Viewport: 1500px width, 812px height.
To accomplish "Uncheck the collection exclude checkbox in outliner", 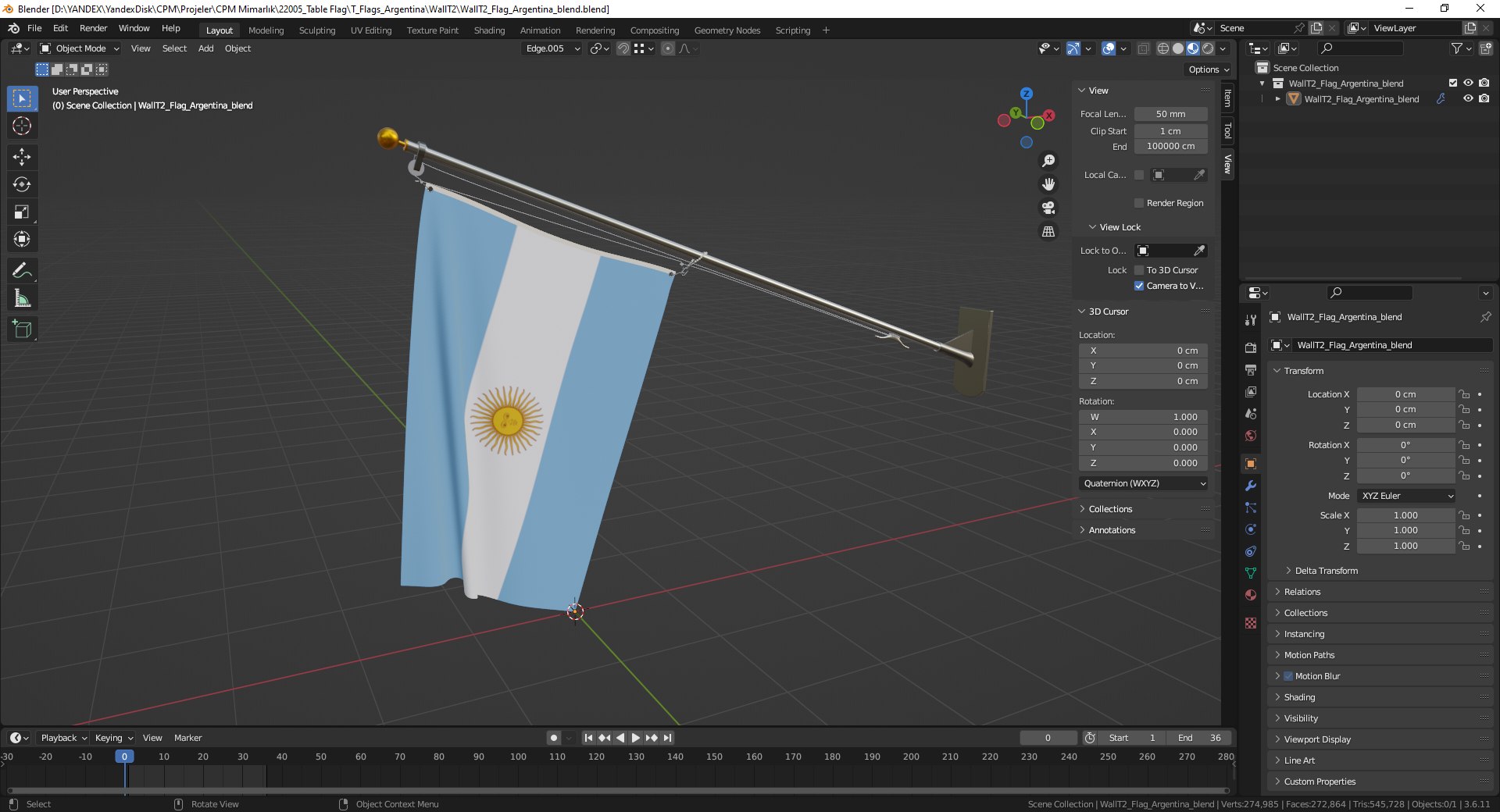I will coord(1453,83).
